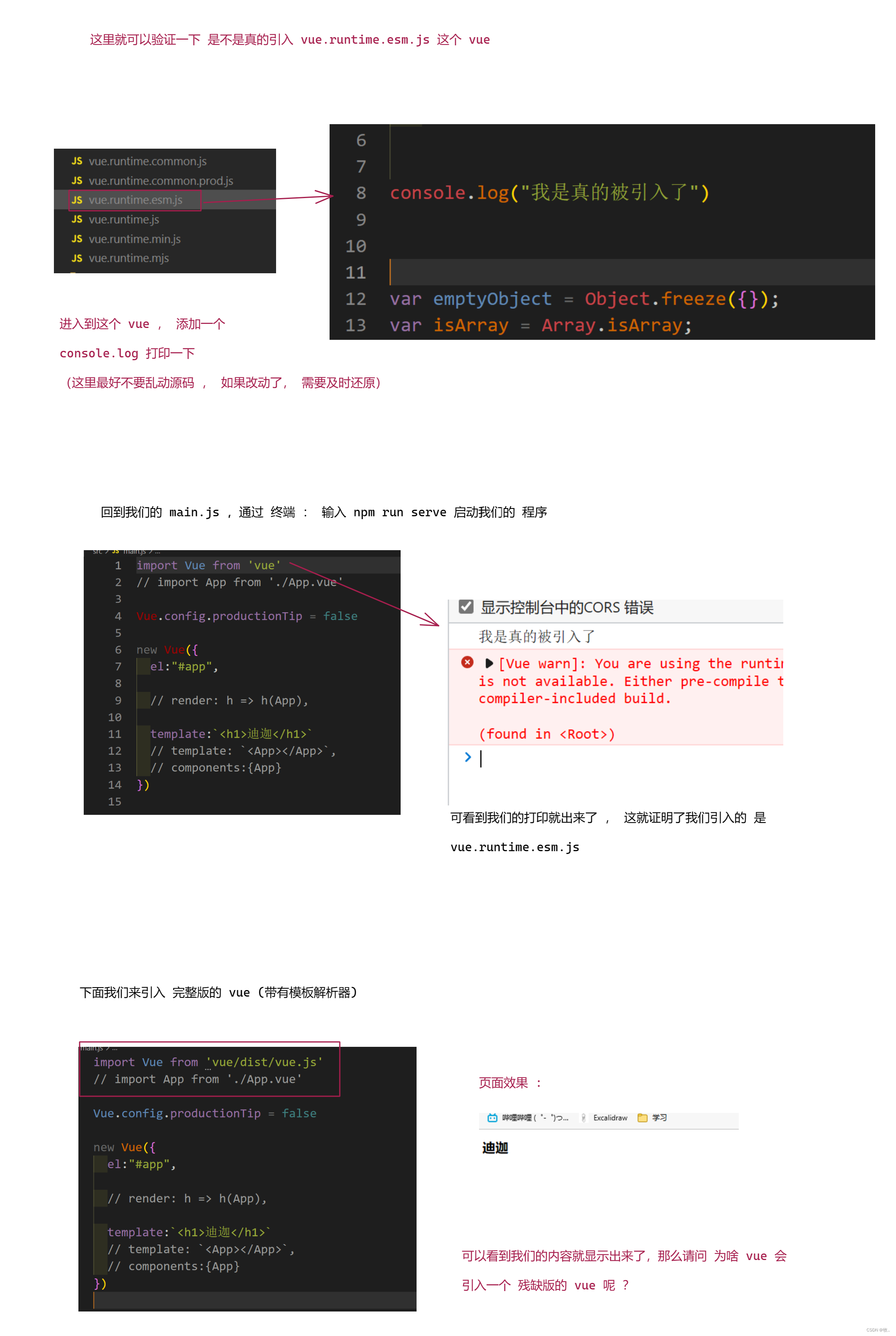896x1336 pixels.
Task: Open the 学习 bookmarks folder
Action: point(652,1118)
